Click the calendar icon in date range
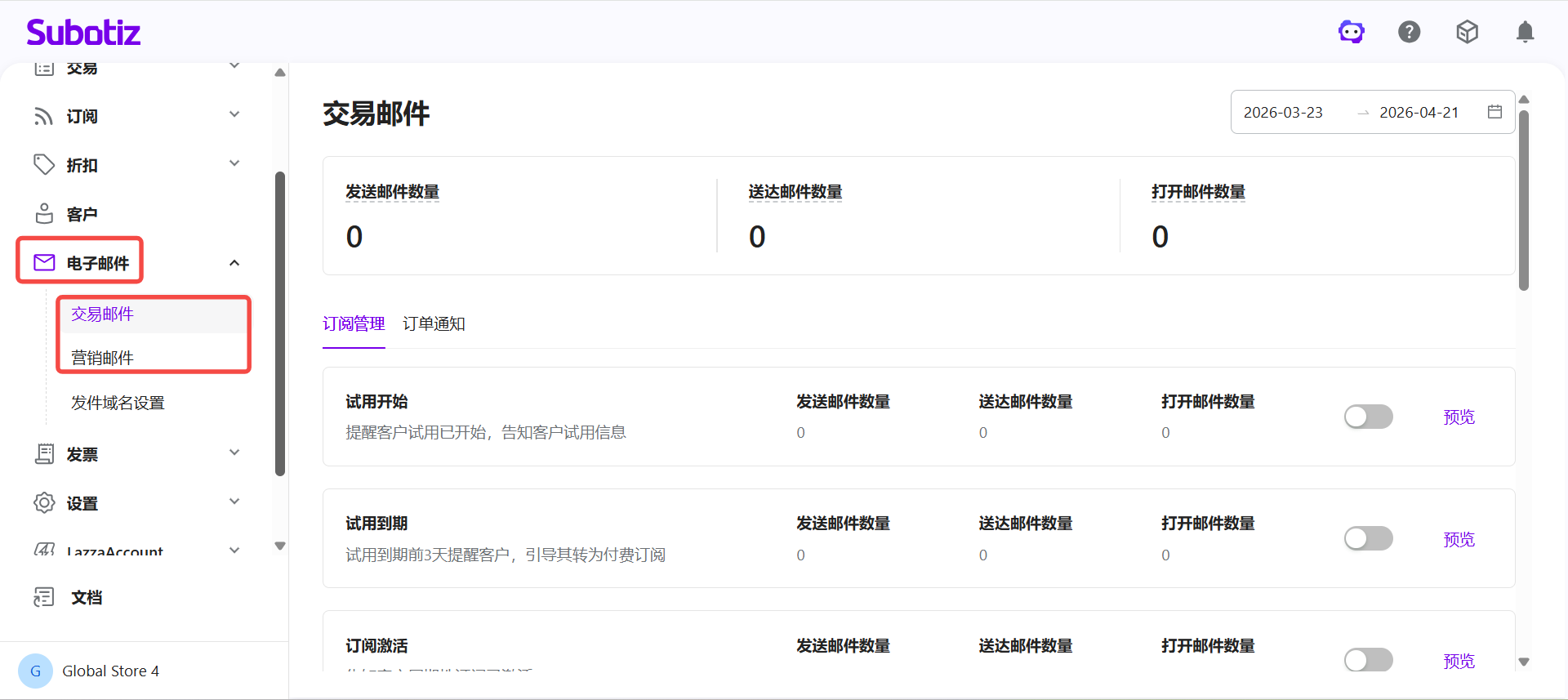Viewport: 1568px width, 700px height. (1494, 112)
